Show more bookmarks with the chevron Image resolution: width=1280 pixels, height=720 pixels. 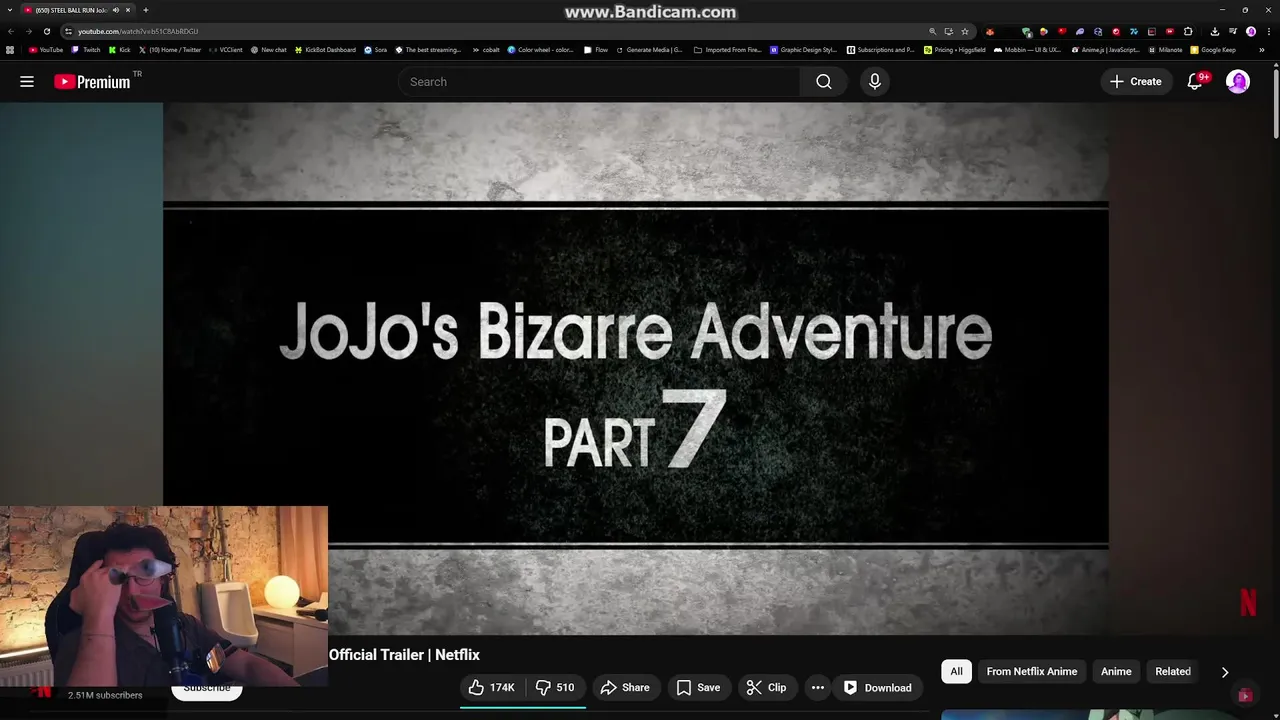pyautogui.click(x=1262, y=49)
